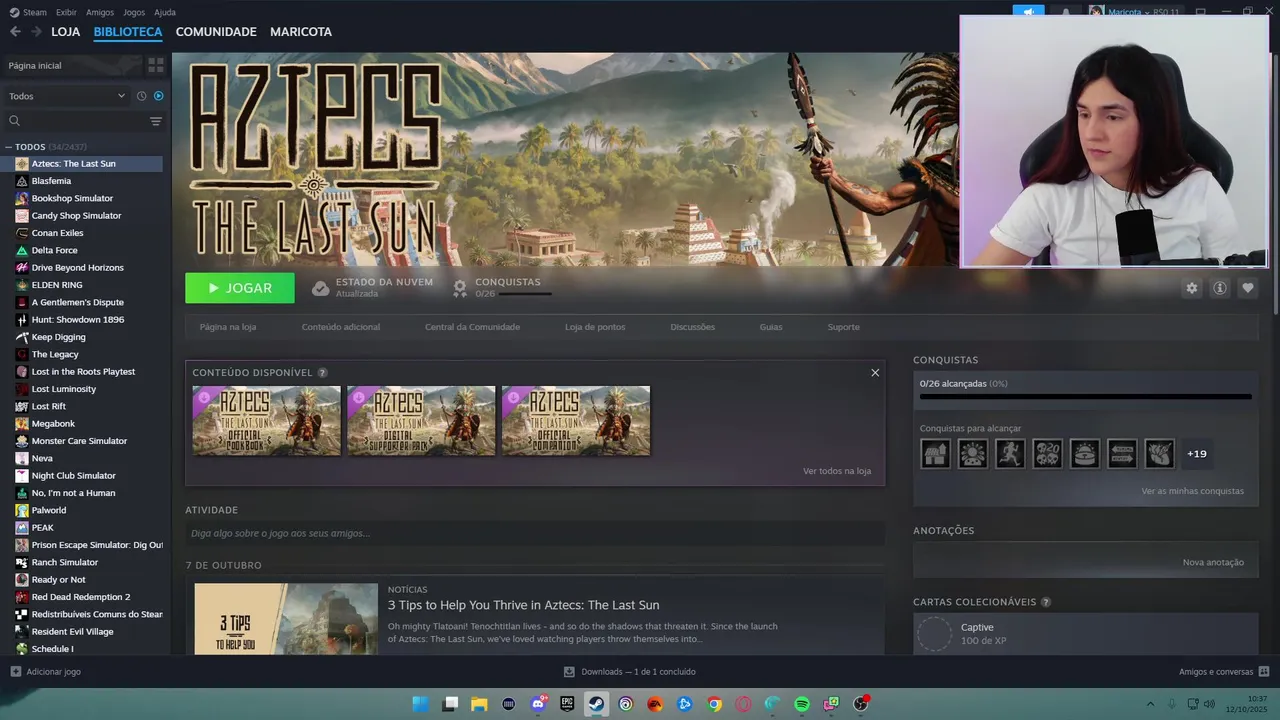
Task: Toggle the ready-to-play filter icon
Action: (x=158, y=96)
